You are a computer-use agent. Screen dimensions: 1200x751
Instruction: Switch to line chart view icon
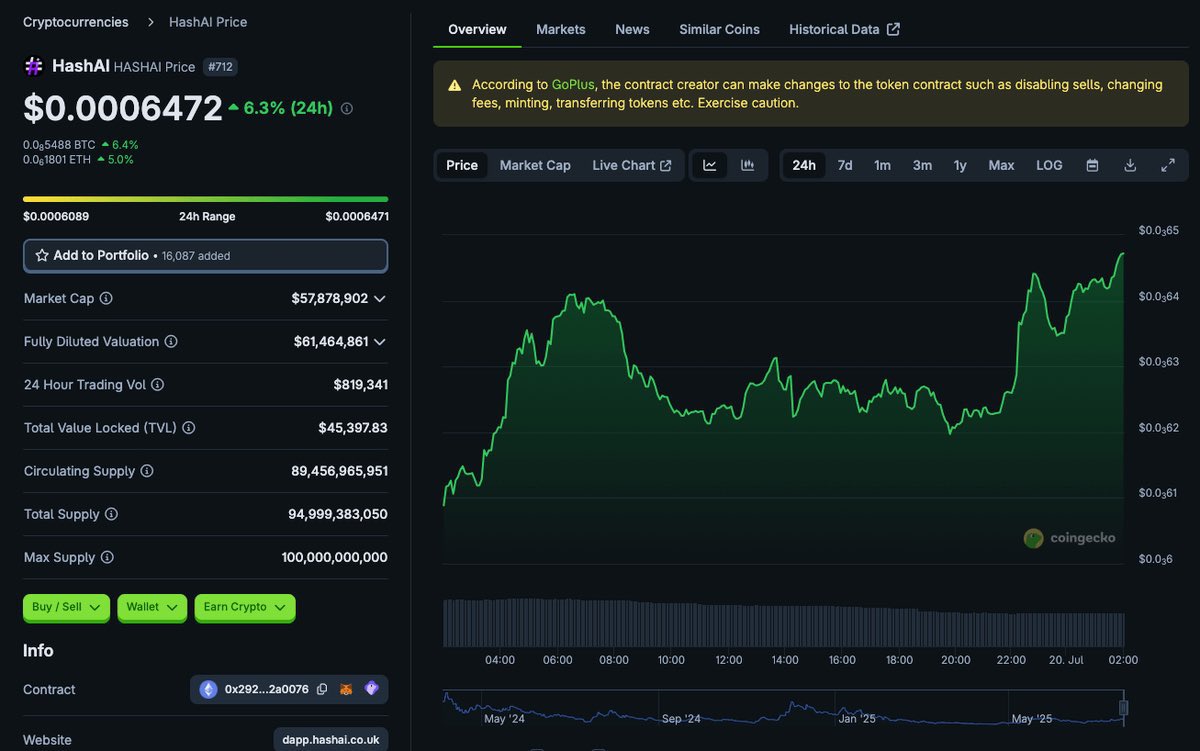pos(710,165)
